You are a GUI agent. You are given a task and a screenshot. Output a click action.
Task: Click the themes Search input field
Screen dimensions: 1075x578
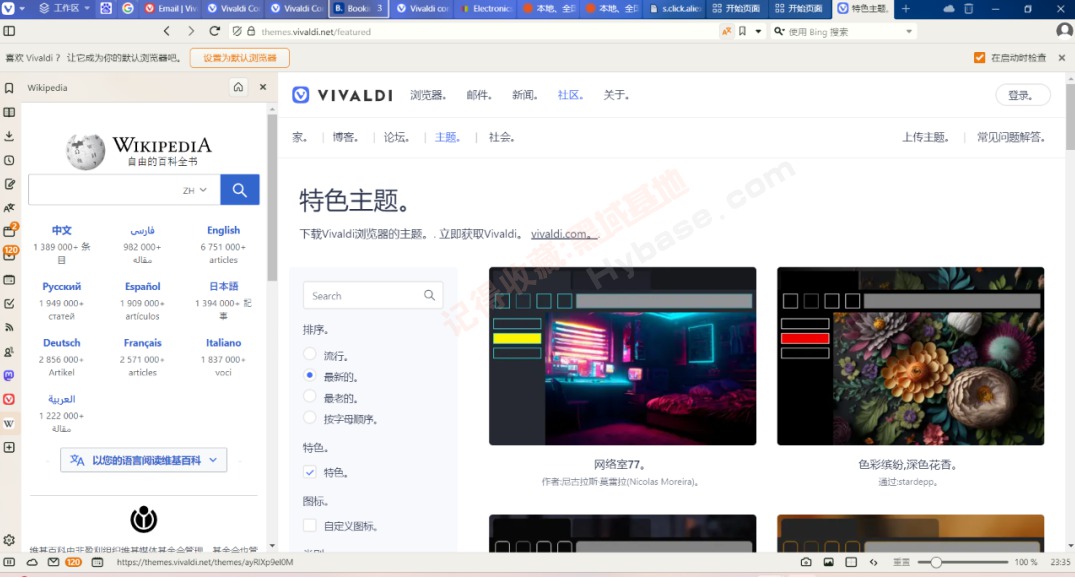pos(372,296)
